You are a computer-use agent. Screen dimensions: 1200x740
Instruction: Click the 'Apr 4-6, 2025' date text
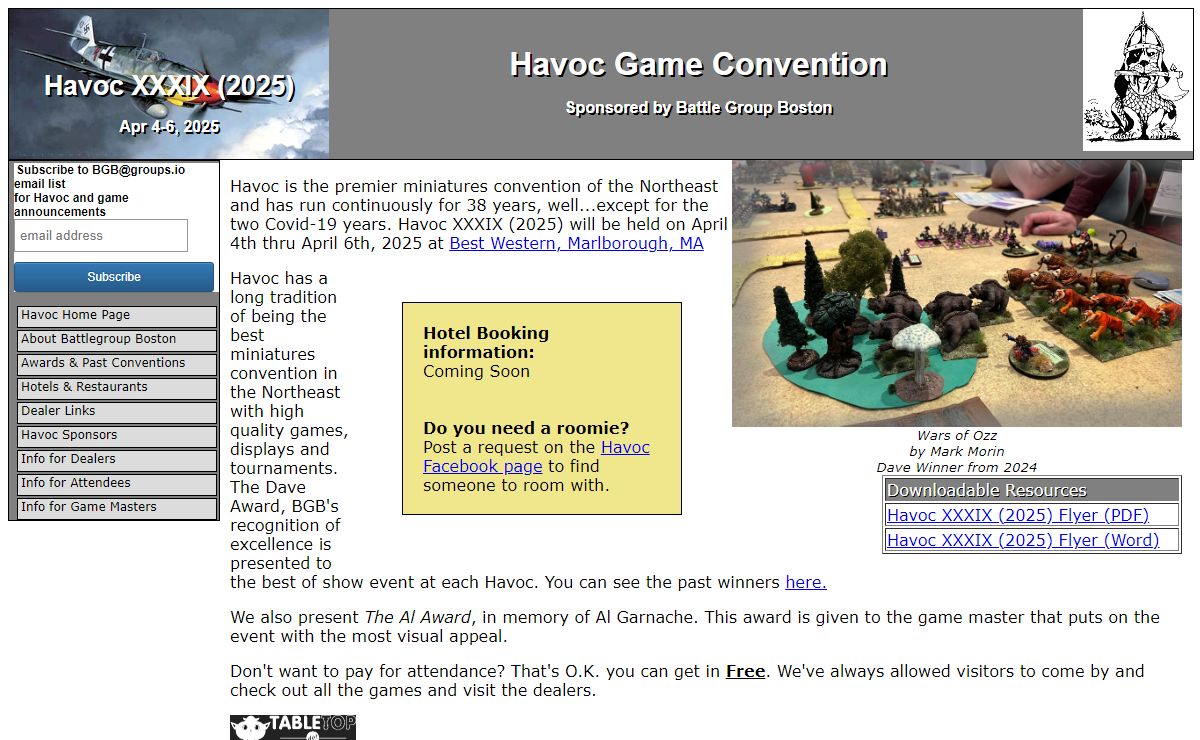[169, 127]
